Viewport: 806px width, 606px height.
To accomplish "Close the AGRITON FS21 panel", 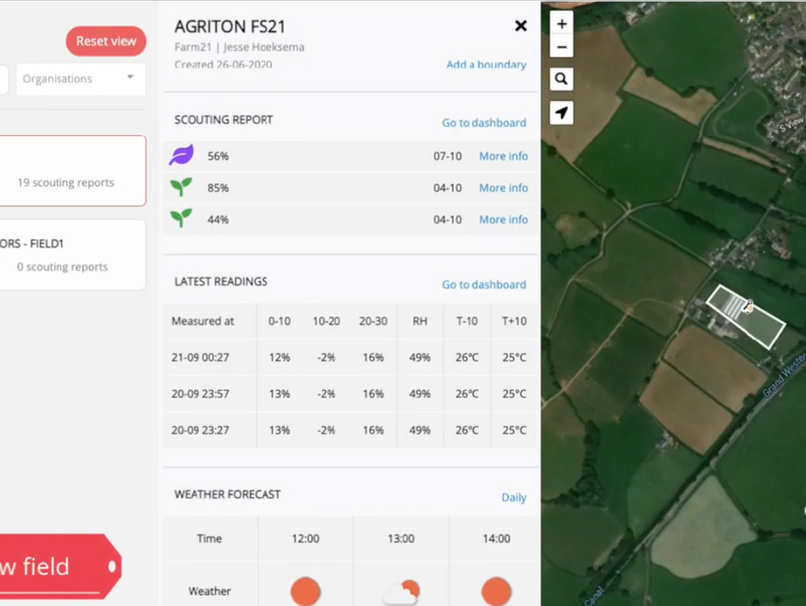I will [520, 26].
